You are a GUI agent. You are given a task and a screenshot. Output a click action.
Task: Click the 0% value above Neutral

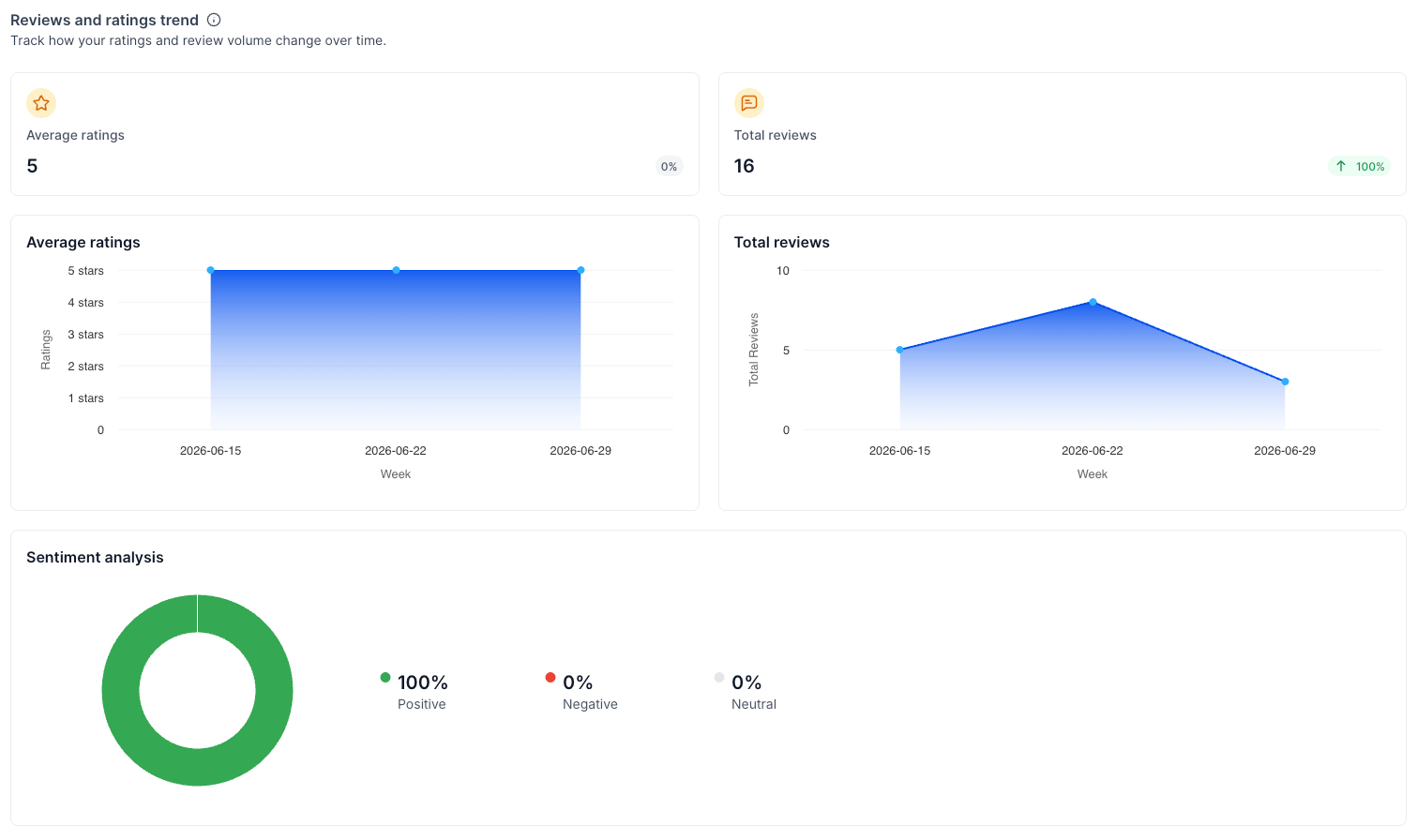746,682
